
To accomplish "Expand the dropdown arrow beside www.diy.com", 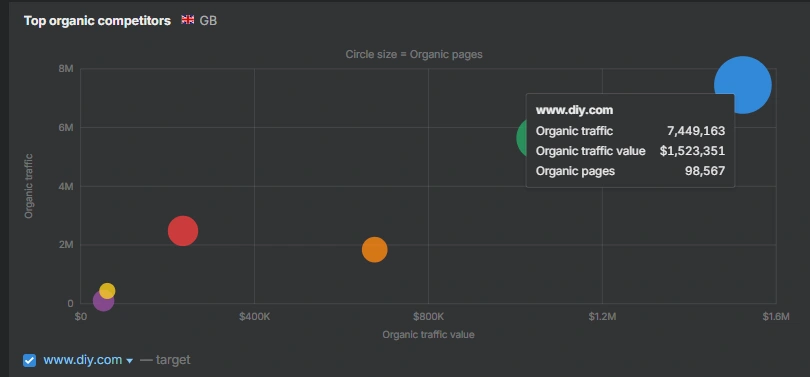I will (130, 361).
